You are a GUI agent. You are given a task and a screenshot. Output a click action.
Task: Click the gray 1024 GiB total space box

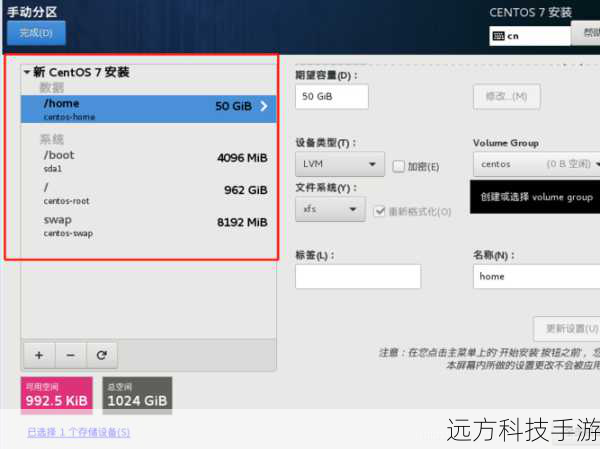[x=137, y=395]
